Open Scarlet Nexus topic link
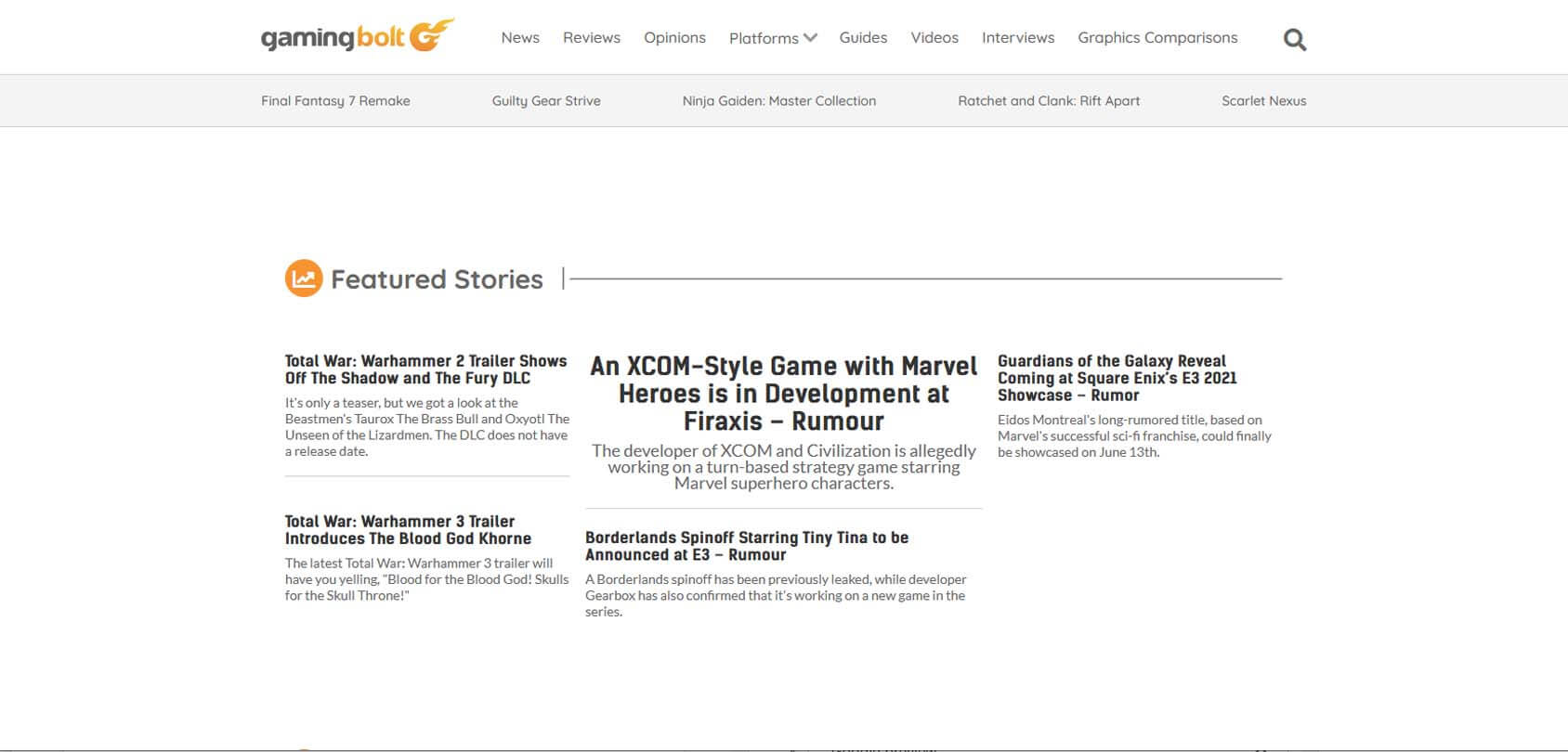This screenshot has height=752, width=1568. 1263,101
